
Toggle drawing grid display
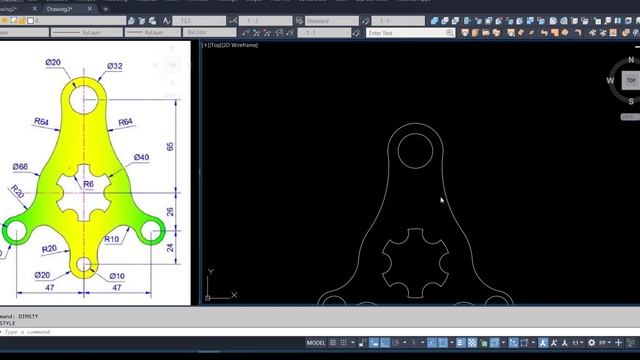[x=333, y=343]
